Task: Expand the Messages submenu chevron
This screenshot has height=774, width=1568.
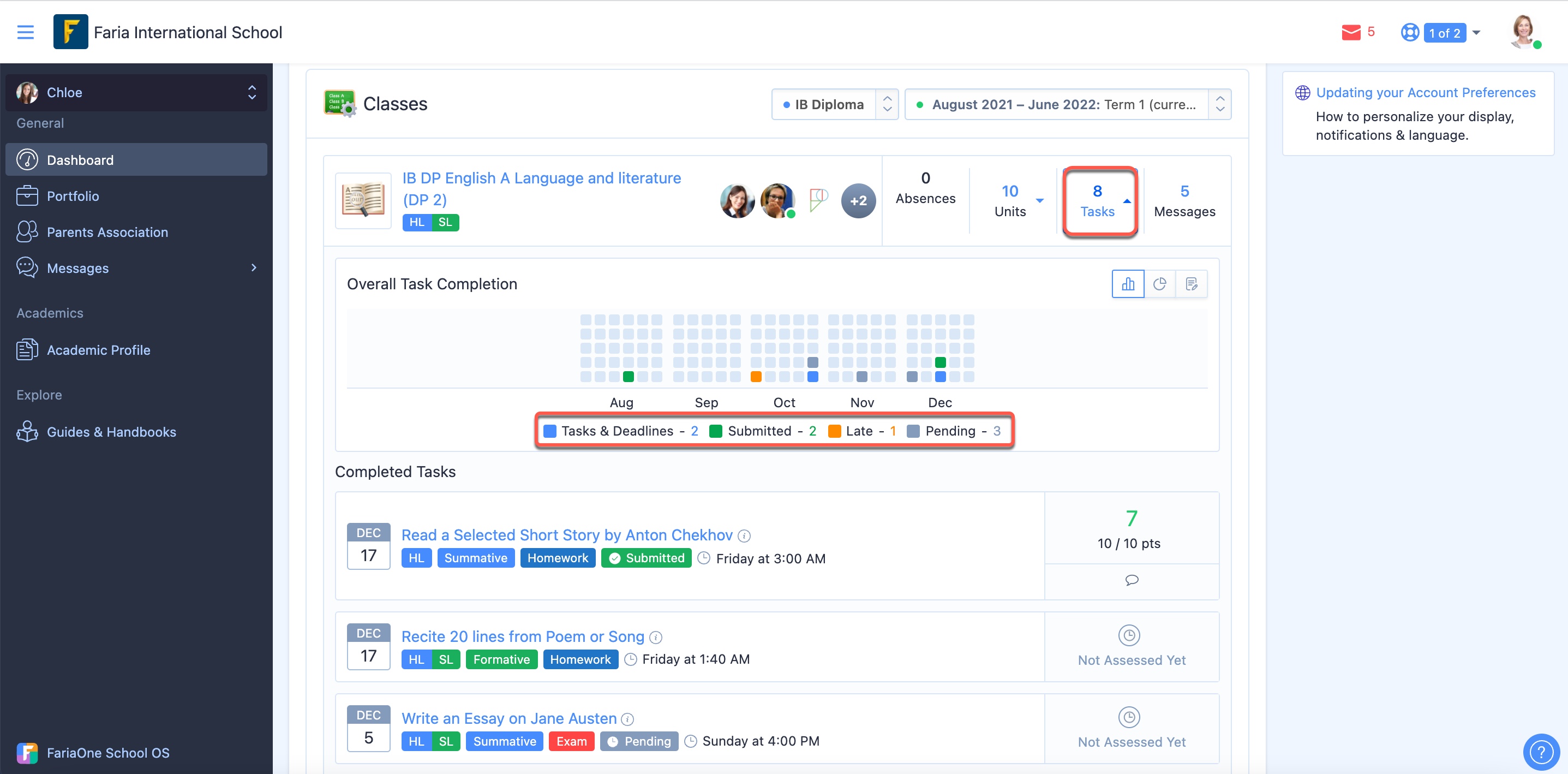Action: (254, 268)
